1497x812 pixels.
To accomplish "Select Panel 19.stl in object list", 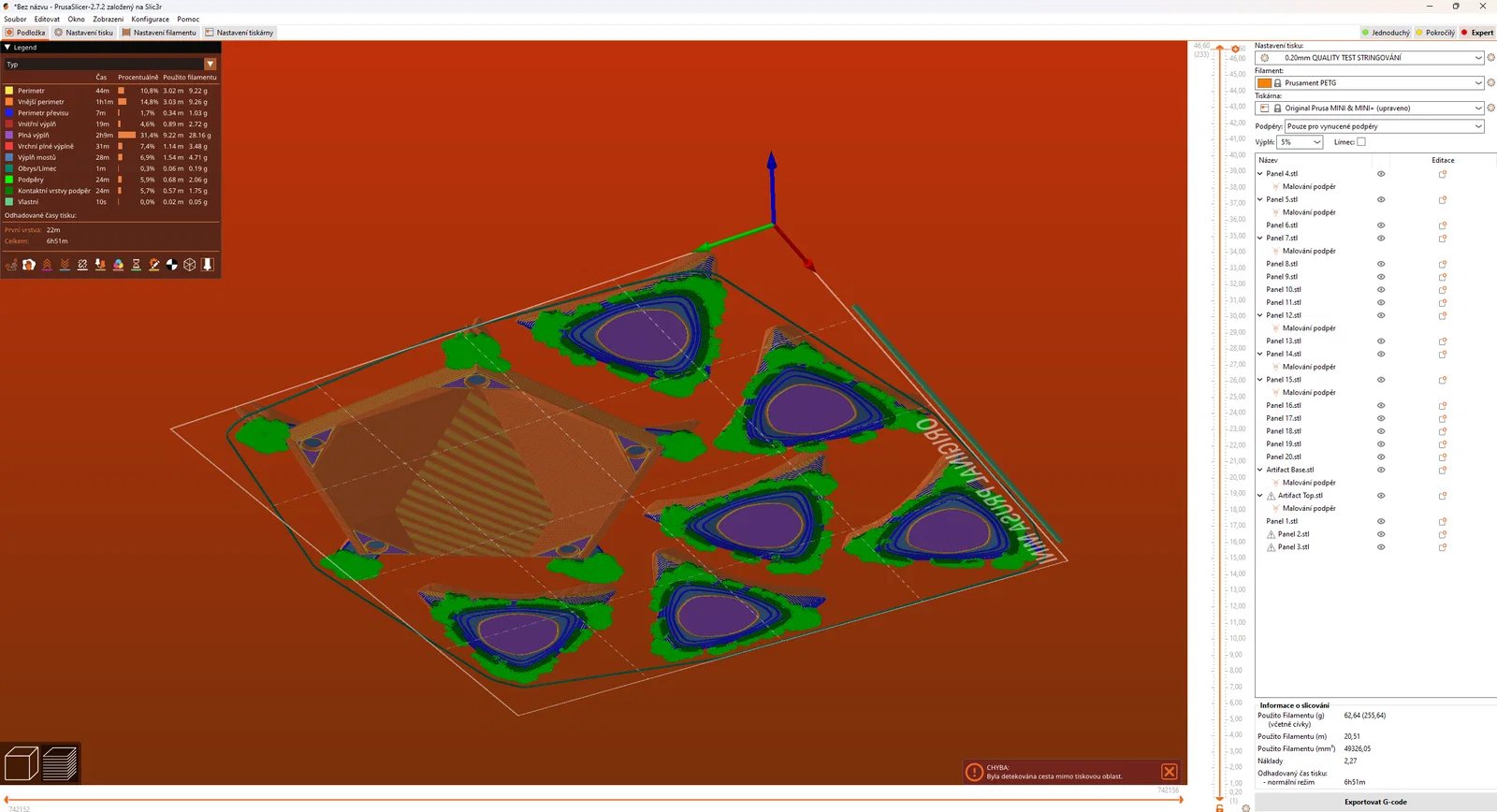I will coord(1284,444).
